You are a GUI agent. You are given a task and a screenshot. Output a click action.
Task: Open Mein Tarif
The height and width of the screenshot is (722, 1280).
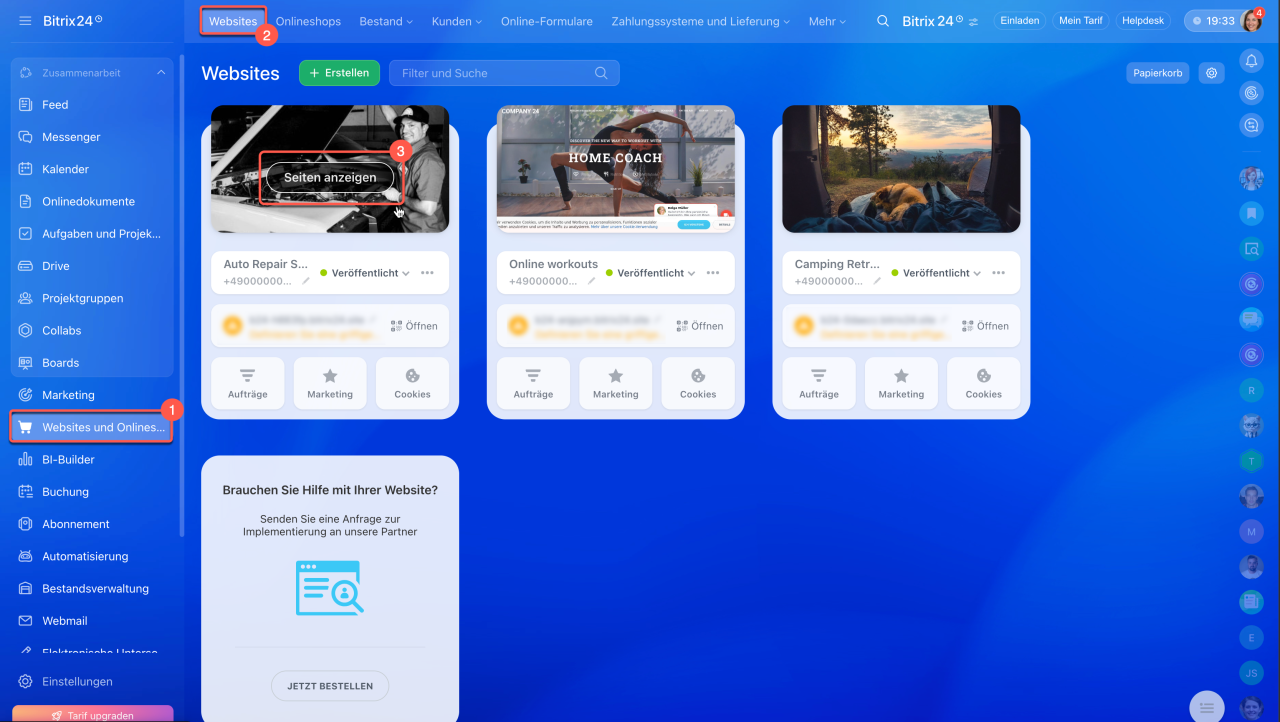1081,21
